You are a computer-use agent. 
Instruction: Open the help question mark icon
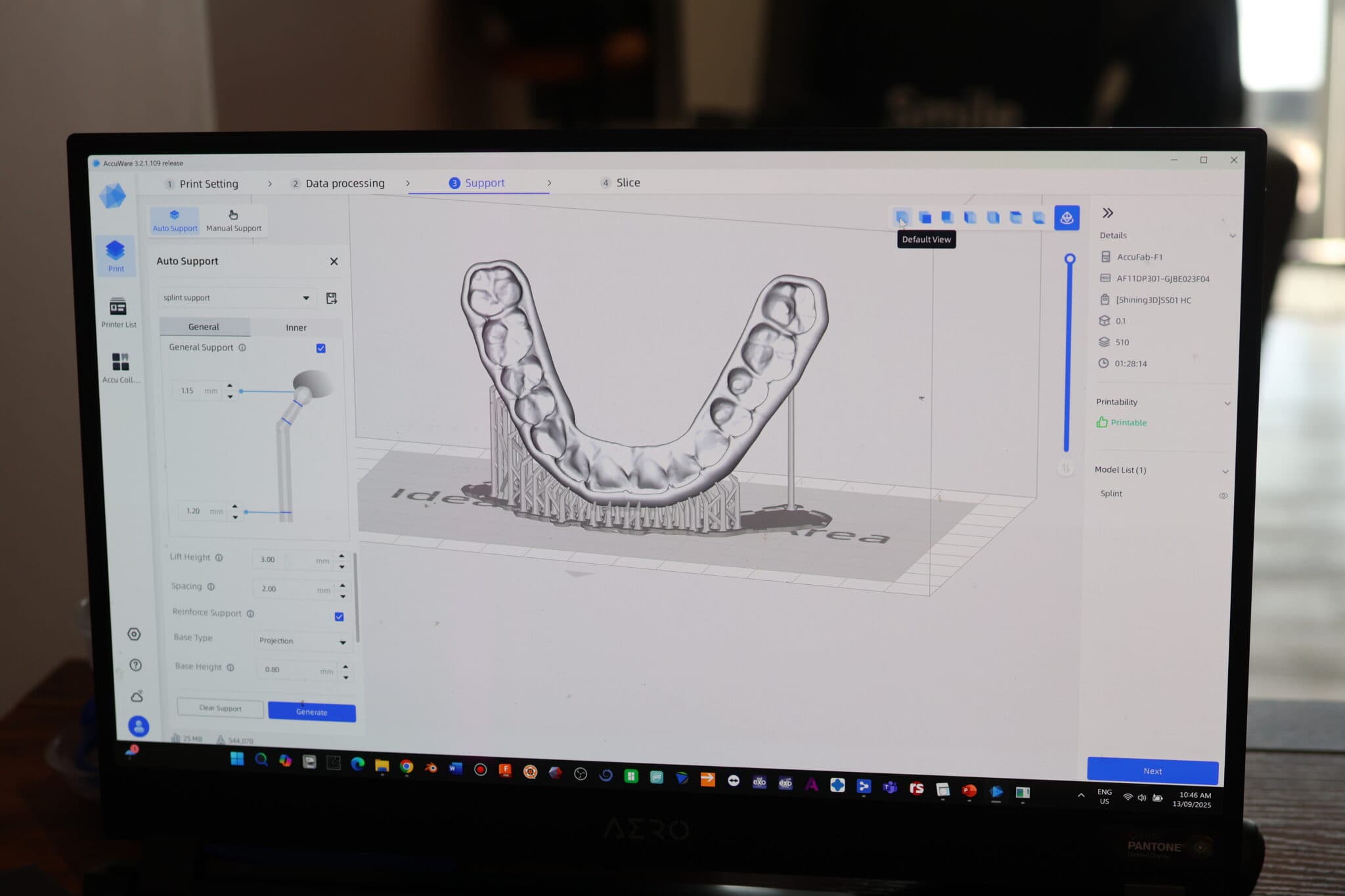point(136,665)
